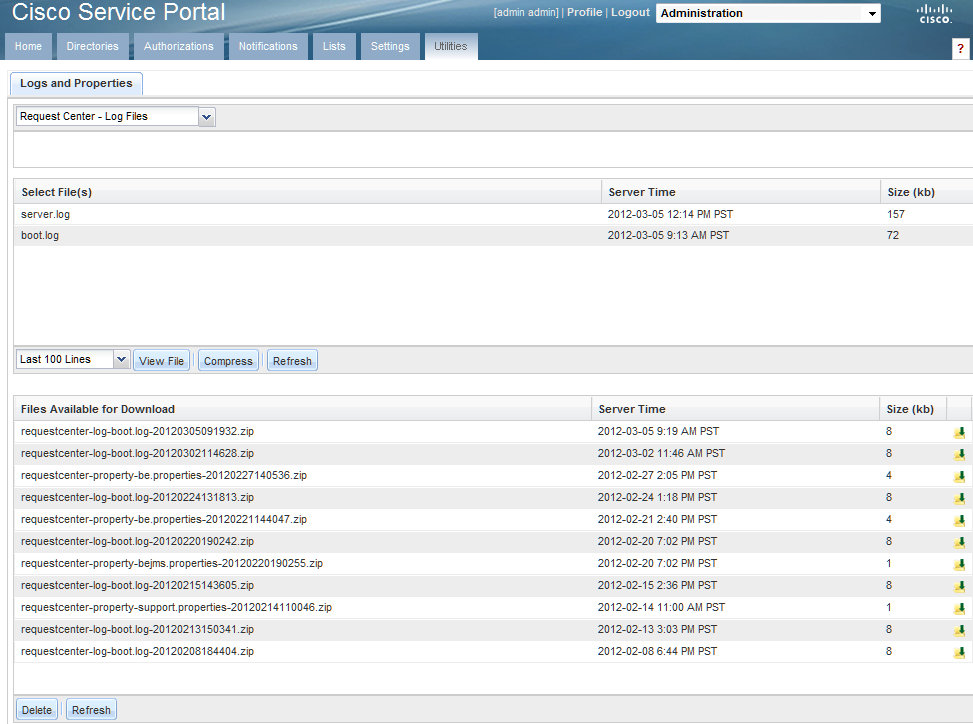Viewport: 973px width, 724px height.
Task: Refresh the Files Available for Download list
Action: click(x=91, y=710)
